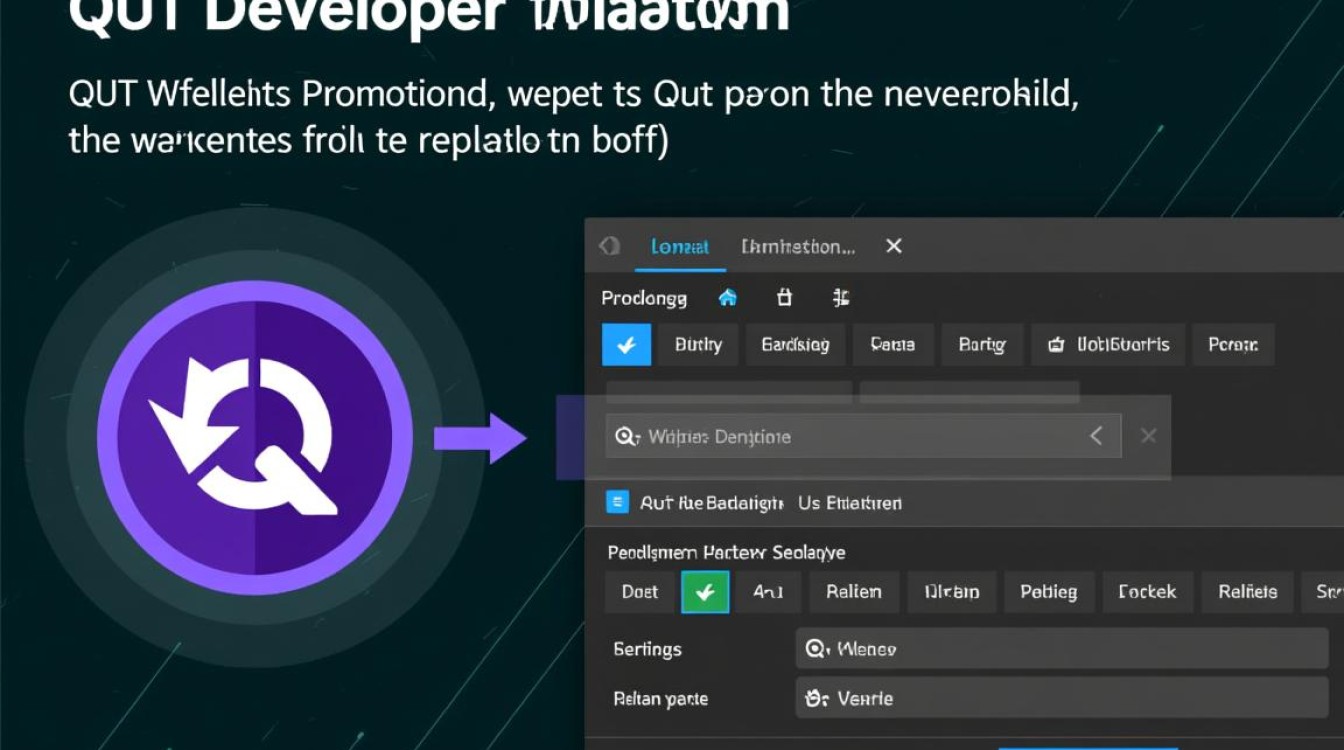Click the search icon in the Wlenee field
The image size is (1344, 750).
pyautogui.click(x=817, y=649)
